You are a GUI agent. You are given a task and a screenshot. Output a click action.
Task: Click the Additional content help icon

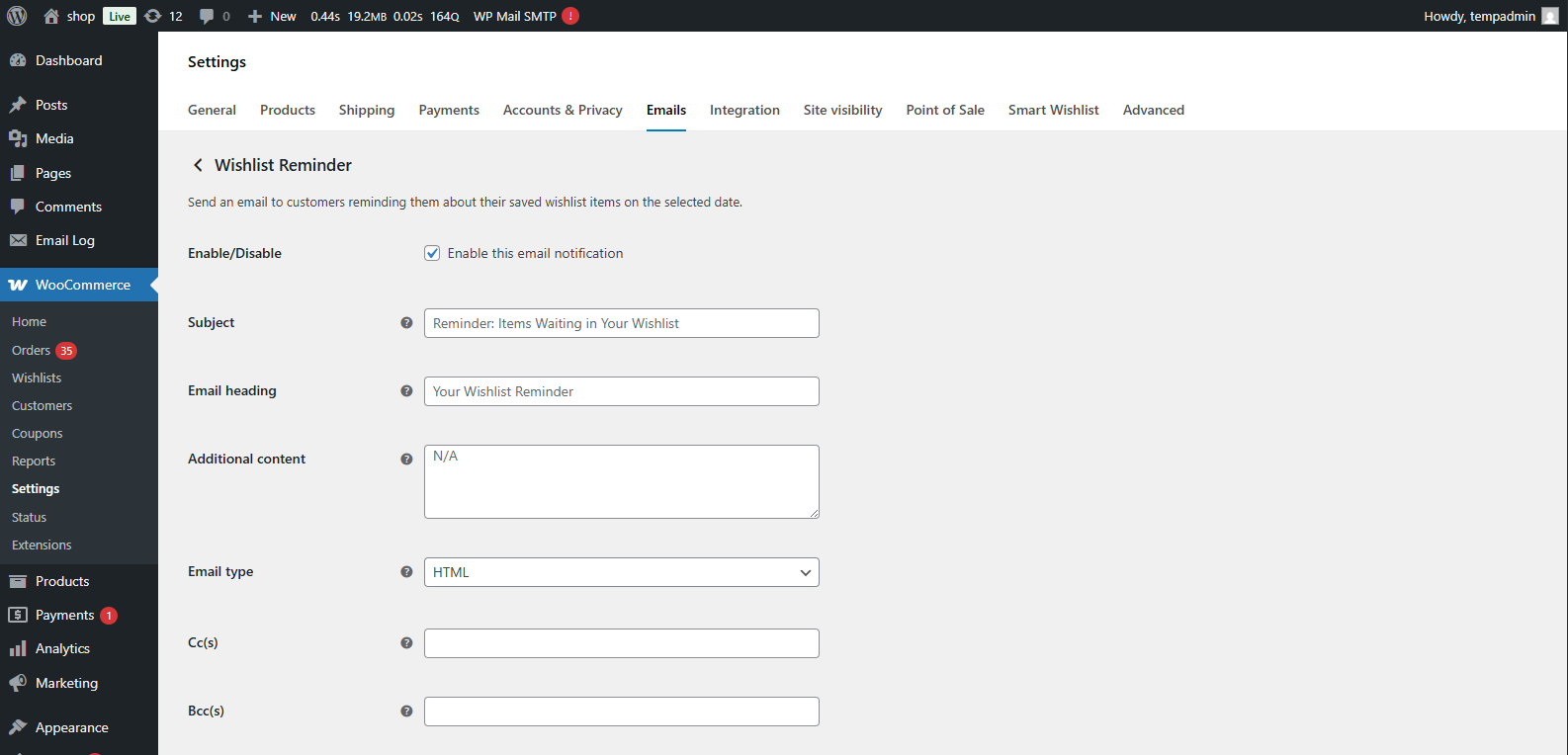pyautogui.click(x=406, y=460)
